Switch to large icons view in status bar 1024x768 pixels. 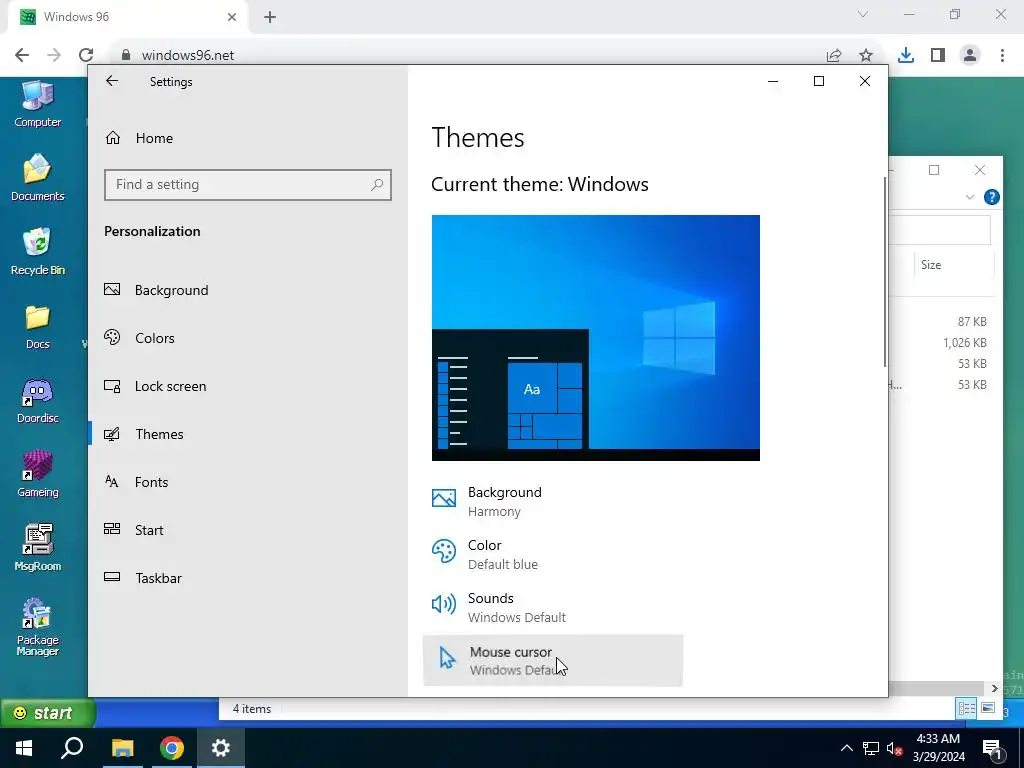[987, 709]
